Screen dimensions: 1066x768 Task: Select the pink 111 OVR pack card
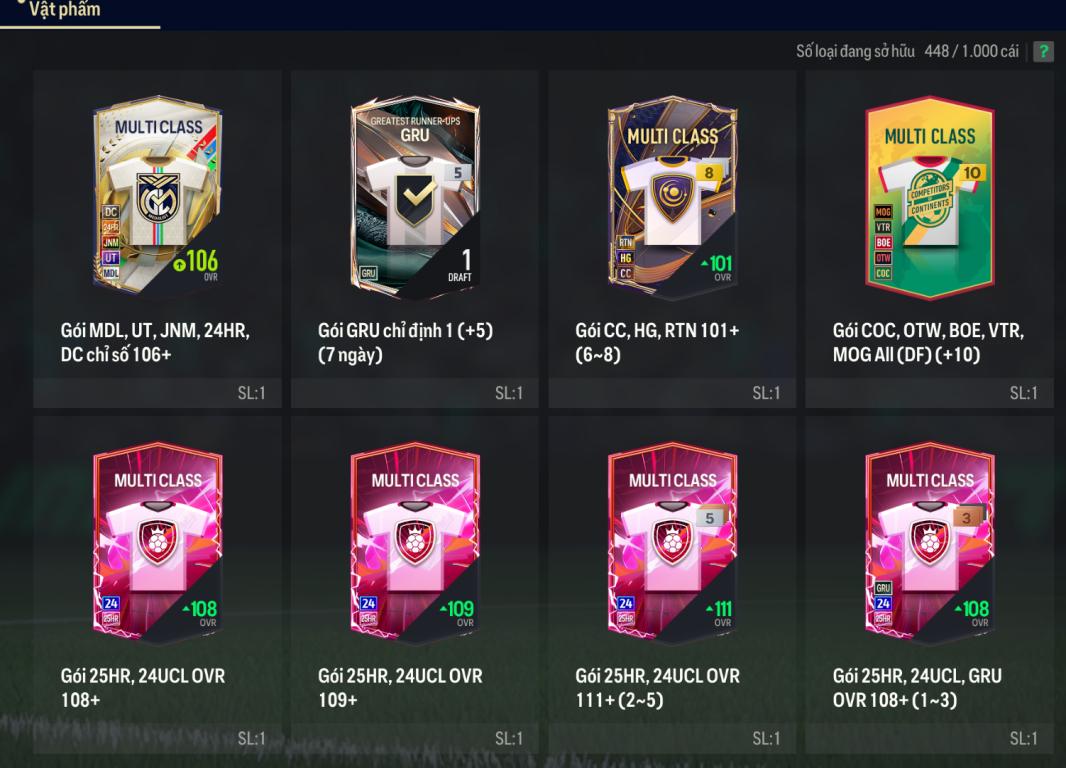pyautogui.click(x=672, y=542)
